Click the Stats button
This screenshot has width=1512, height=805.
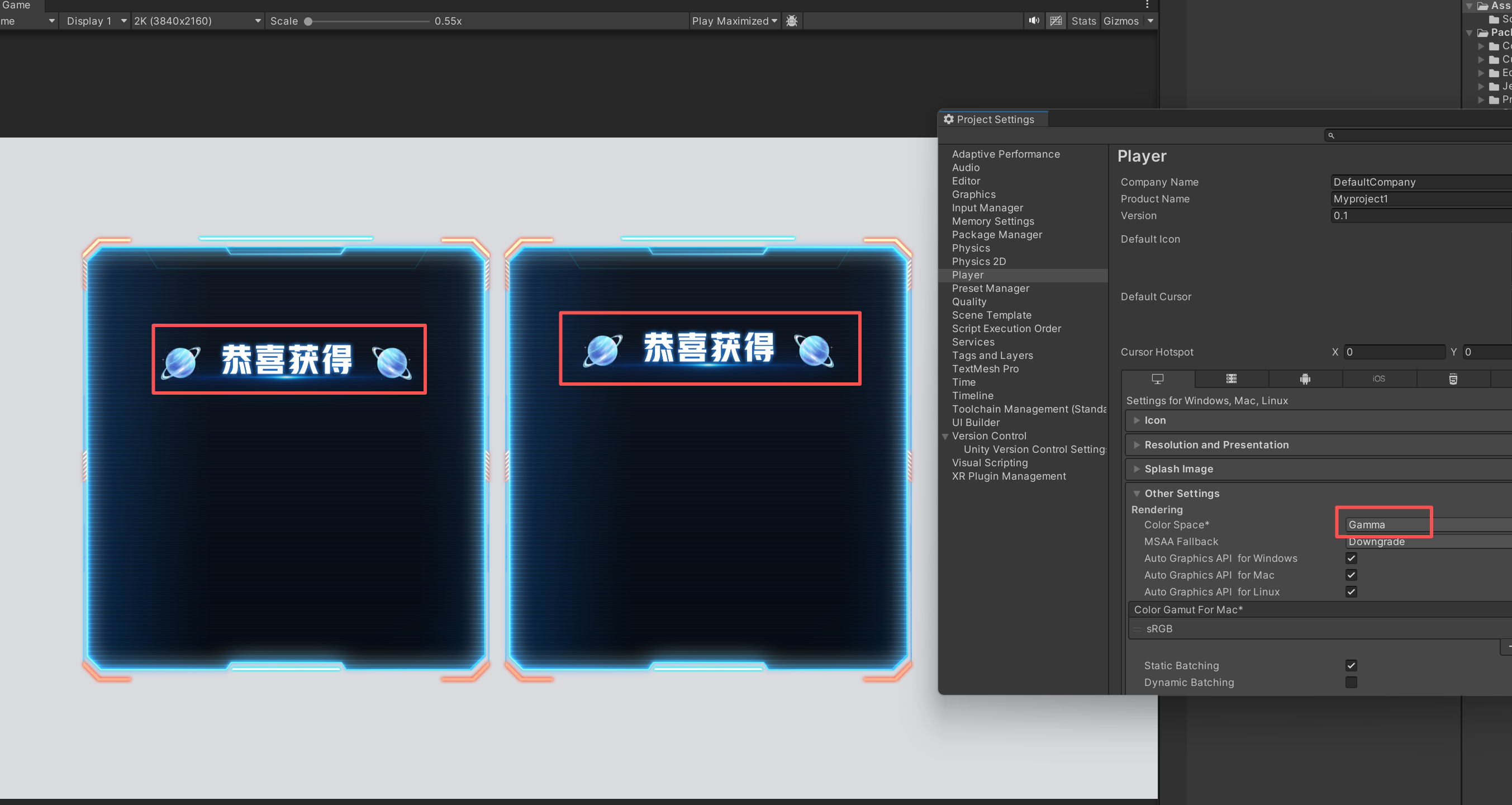1083,21
